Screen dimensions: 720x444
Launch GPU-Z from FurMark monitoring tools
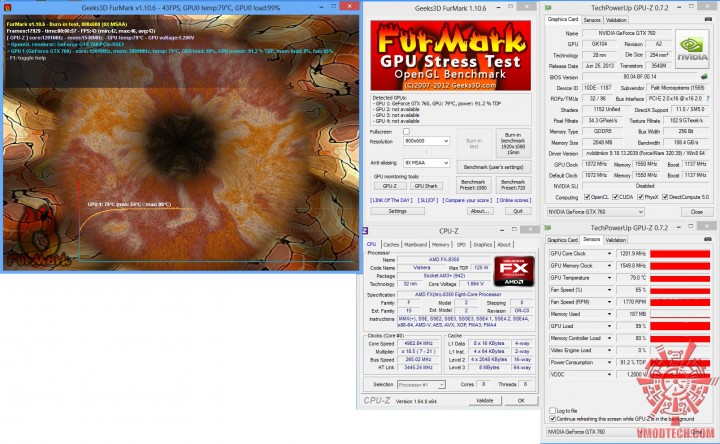(389, 186)
